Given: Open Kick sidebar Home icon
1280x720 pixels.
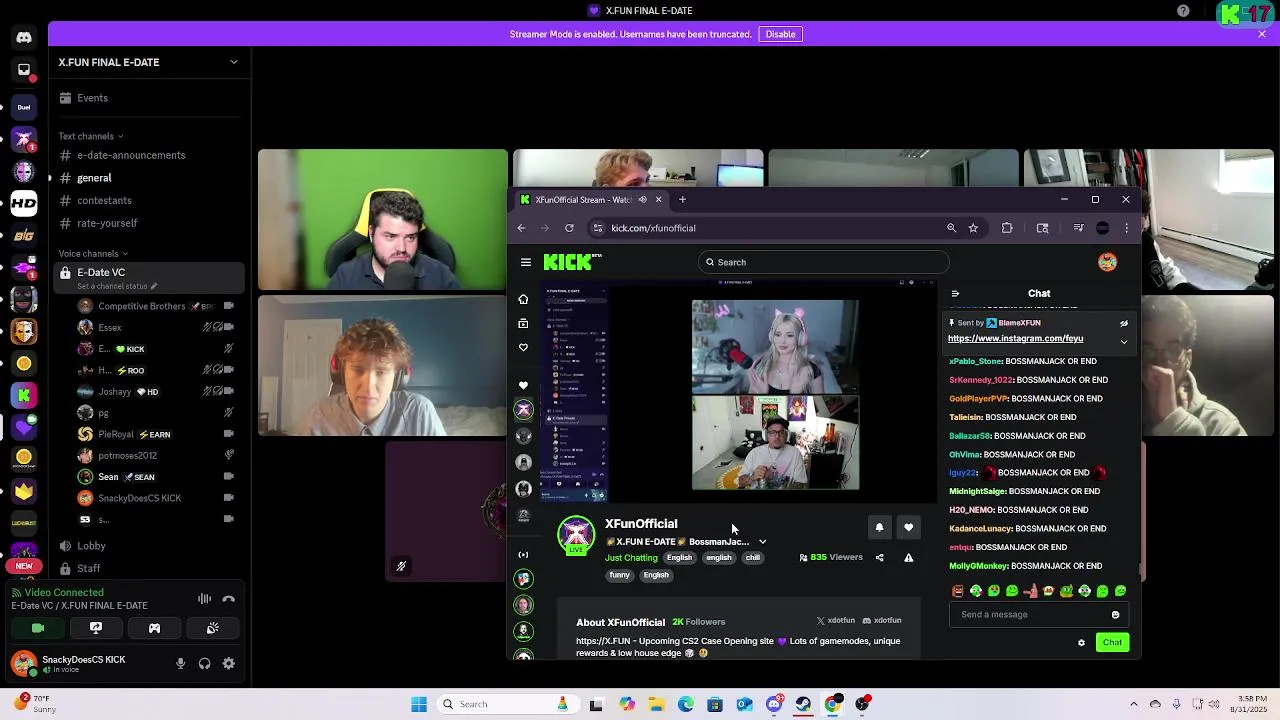Looking at the screenshot, I should (x=523, y=299).
